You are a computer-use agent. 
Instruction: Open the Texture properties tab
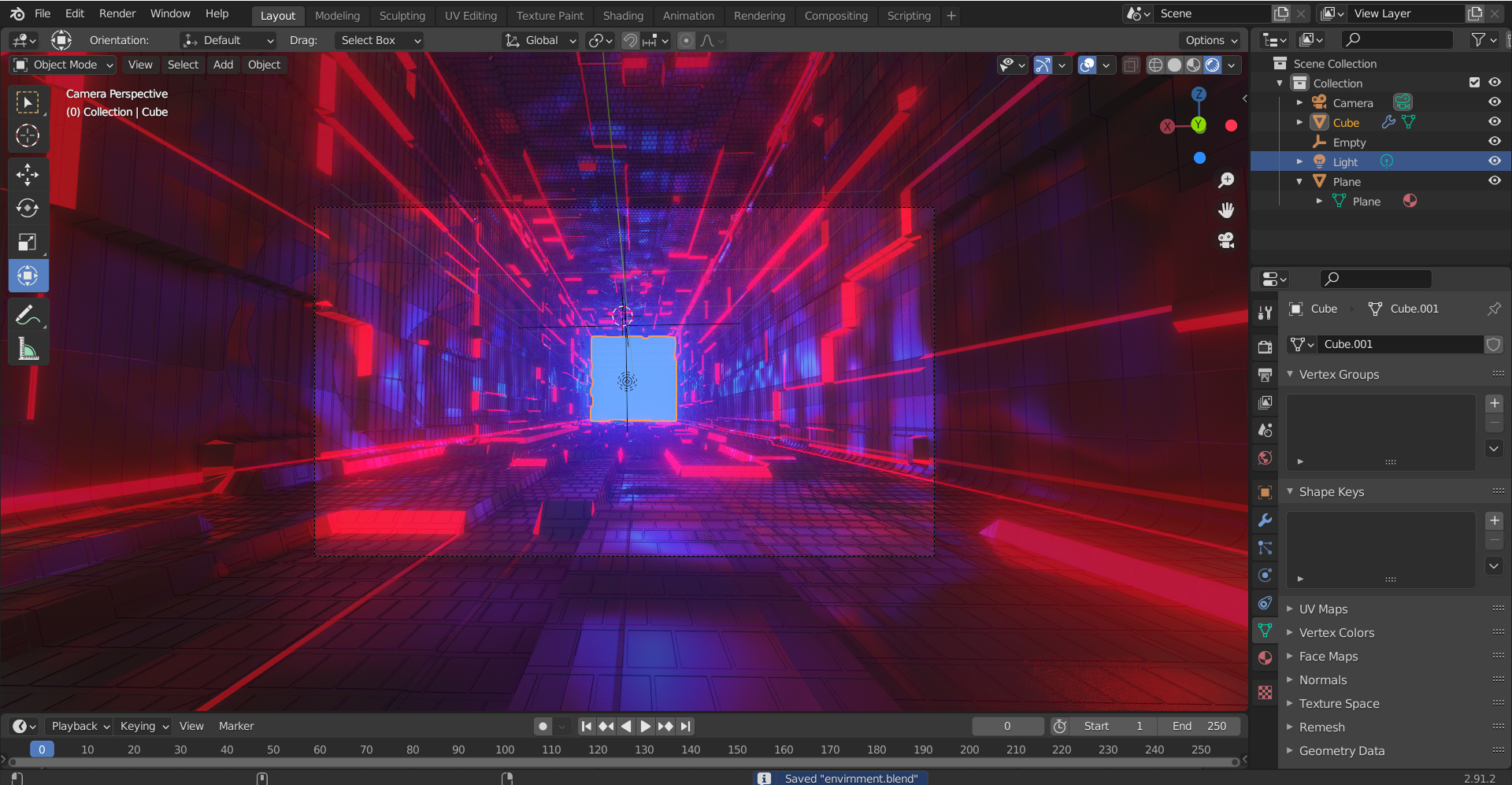click(x=1265, y=692)
